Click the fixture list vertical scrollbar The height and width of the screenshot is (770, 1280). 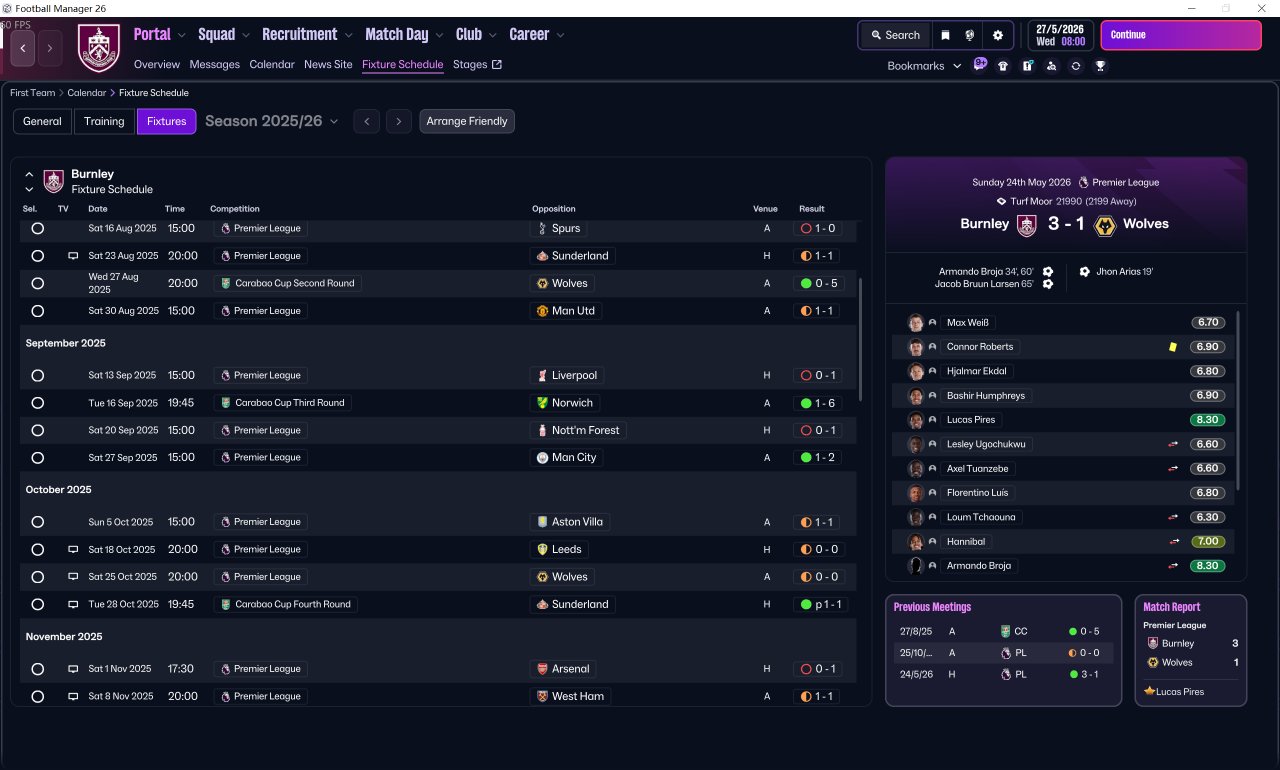(861, 340)
